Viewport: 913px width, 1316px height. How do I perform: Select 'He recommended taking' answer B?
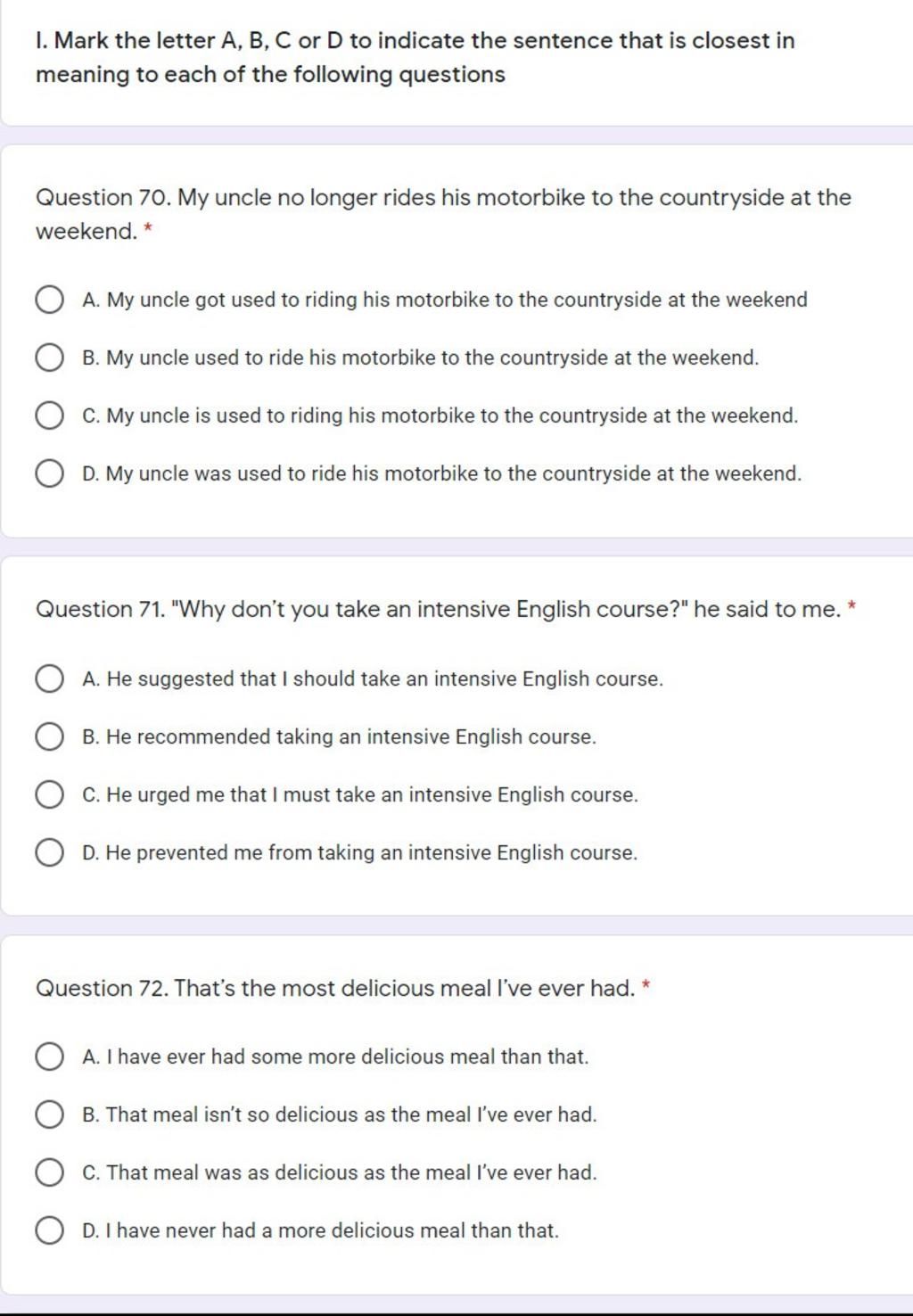pyautogui.click(x=49, y=736)
